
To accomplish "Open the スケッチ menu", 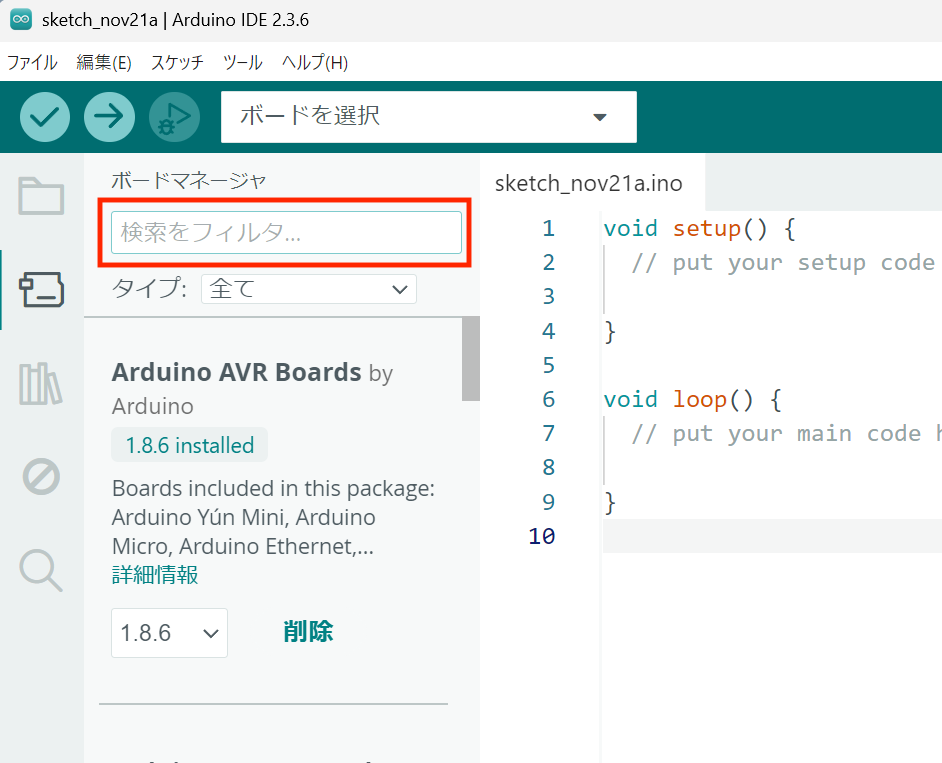I will tap(177, 62).
